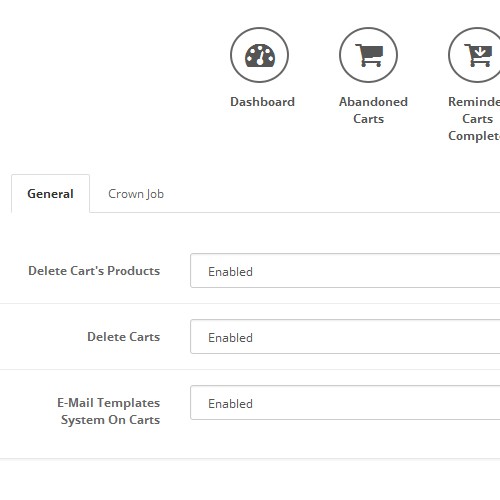This screenshot has height=500, width=500.
Task: Open the E-Mail Templates System dropdown
Action: click(345, 403)
